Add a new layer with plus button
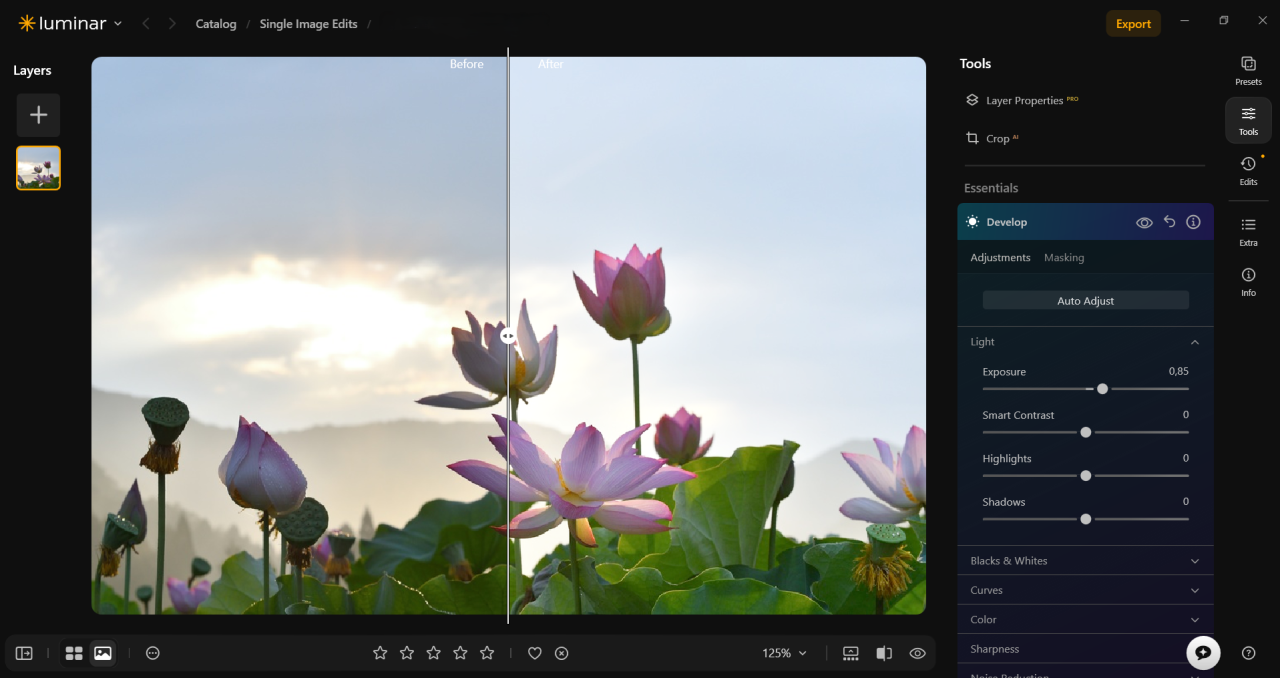 click(38, 115)
